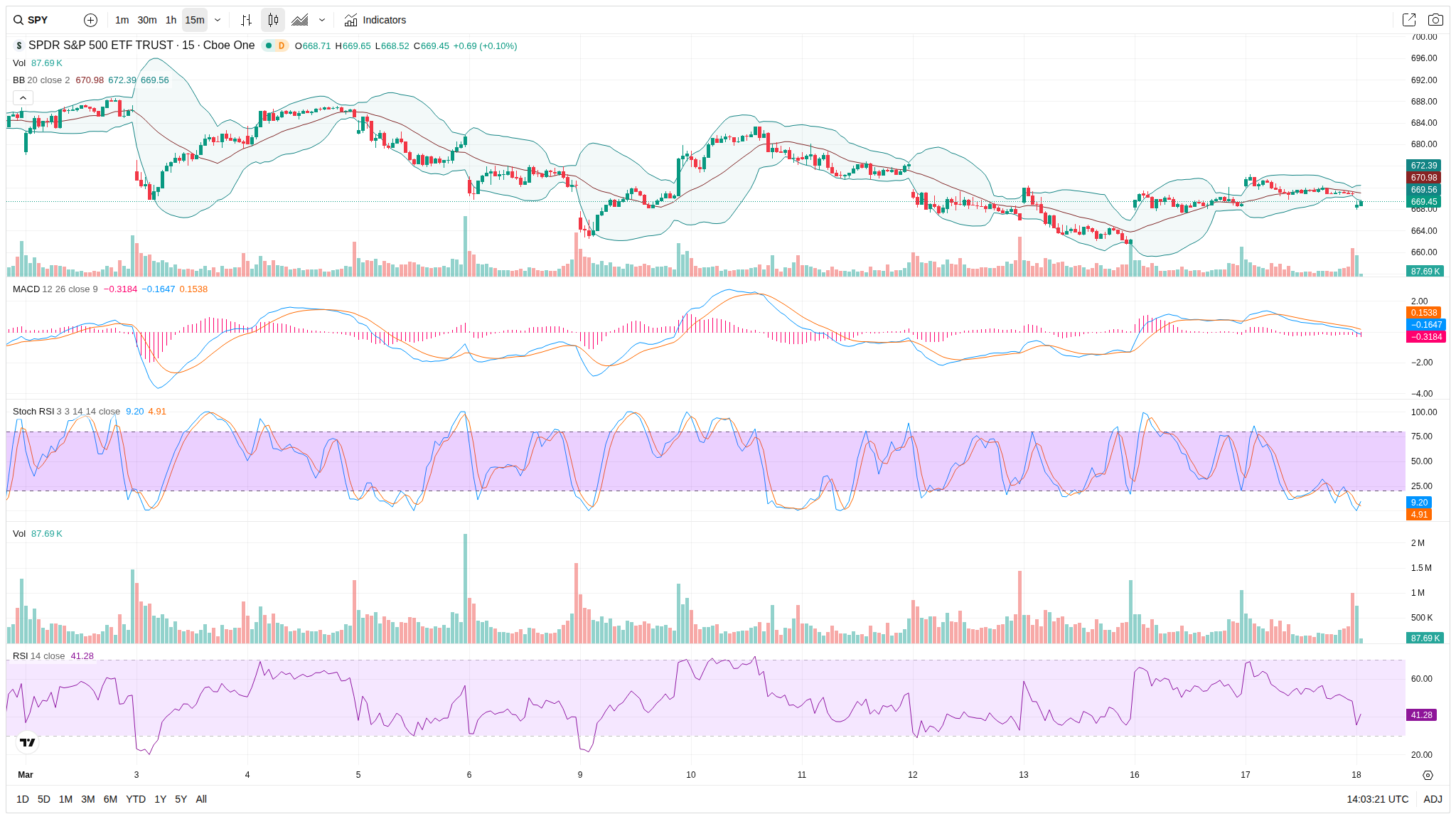Select the Candles chart style icon
Viewport: 1456px width, 819px height.
coord(273,20)
